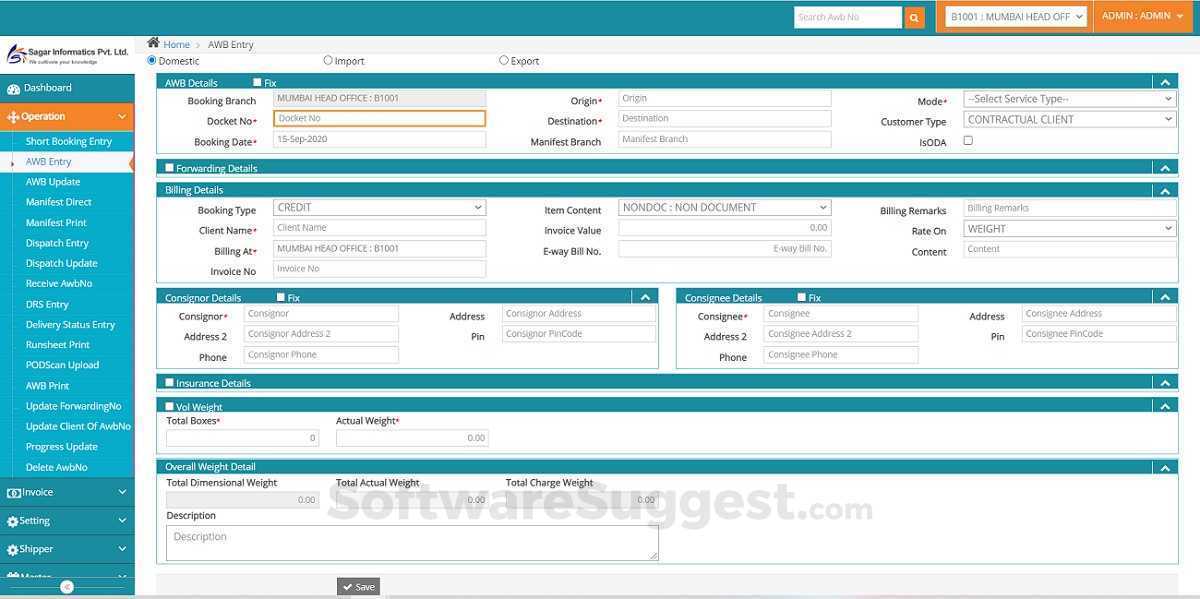Screen dimensions: 1200x599
Task: Collapse the Vol Weight panel chevron
Action: pos(1165,407)
